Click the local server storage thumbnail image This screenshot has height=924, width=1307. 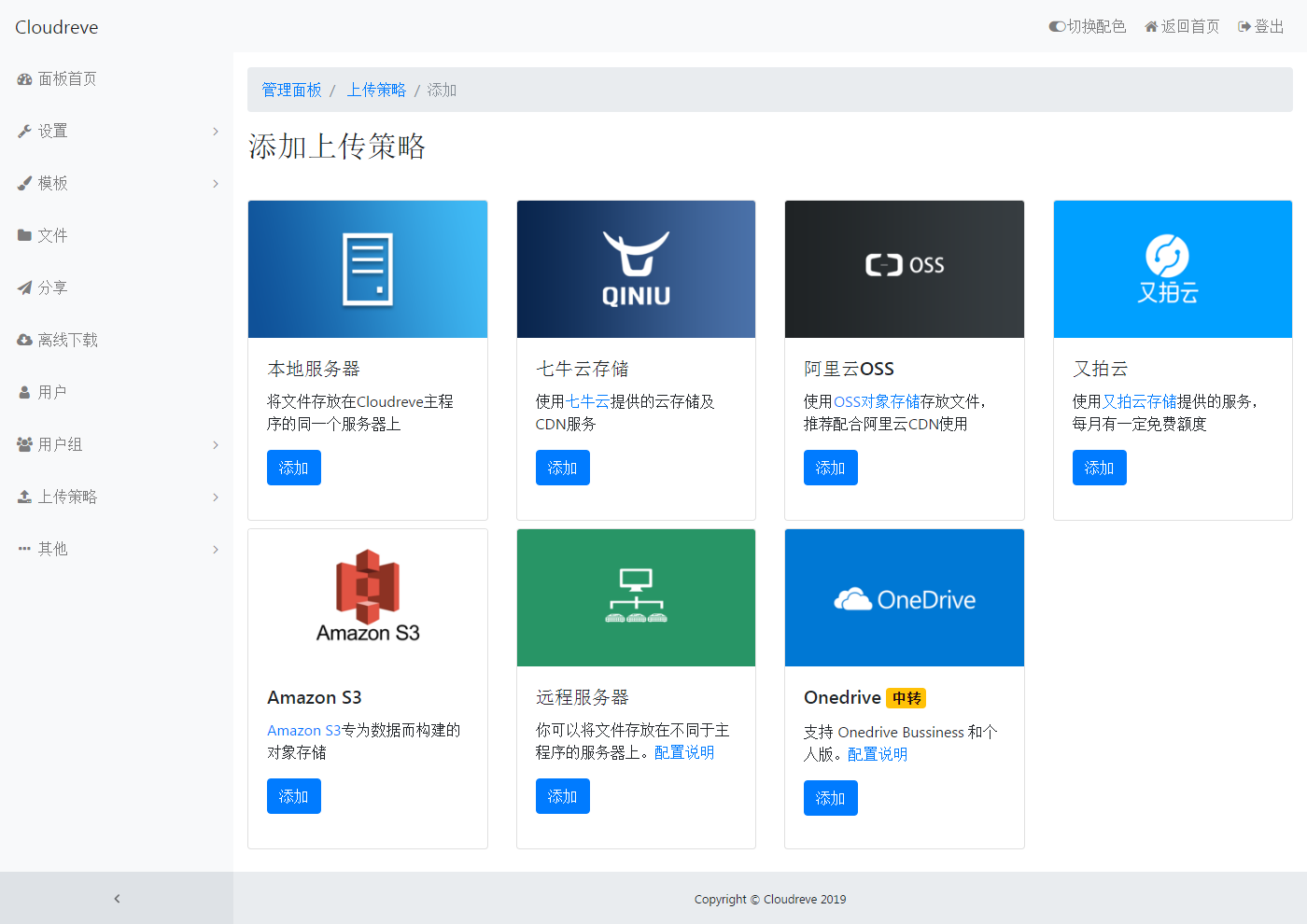(x=368, y=269)
